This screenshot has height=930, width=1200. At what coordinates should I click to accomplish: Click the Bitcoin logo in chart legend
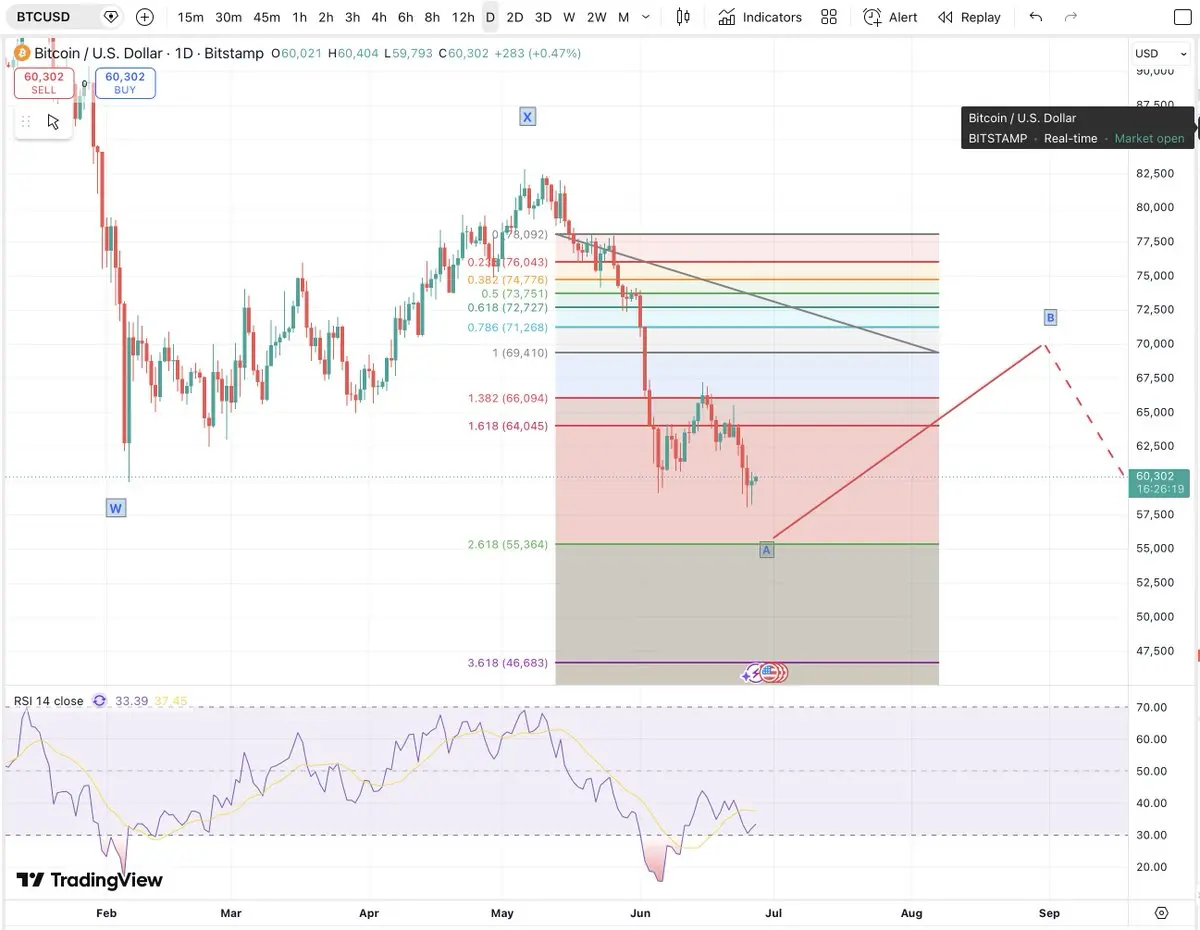(22, 53)
